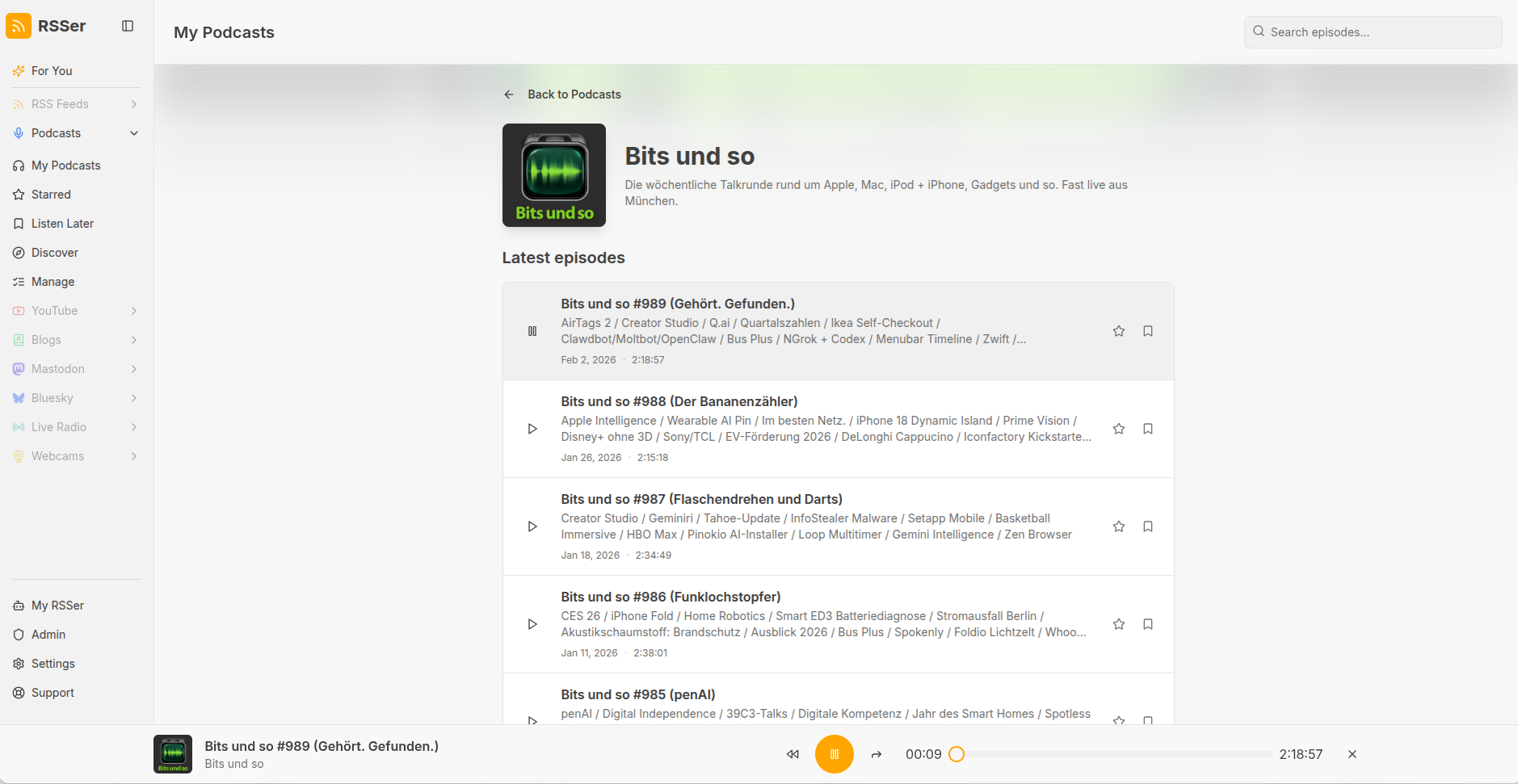
Task: Open the Admin panel
Action: [x=48, y=634]
